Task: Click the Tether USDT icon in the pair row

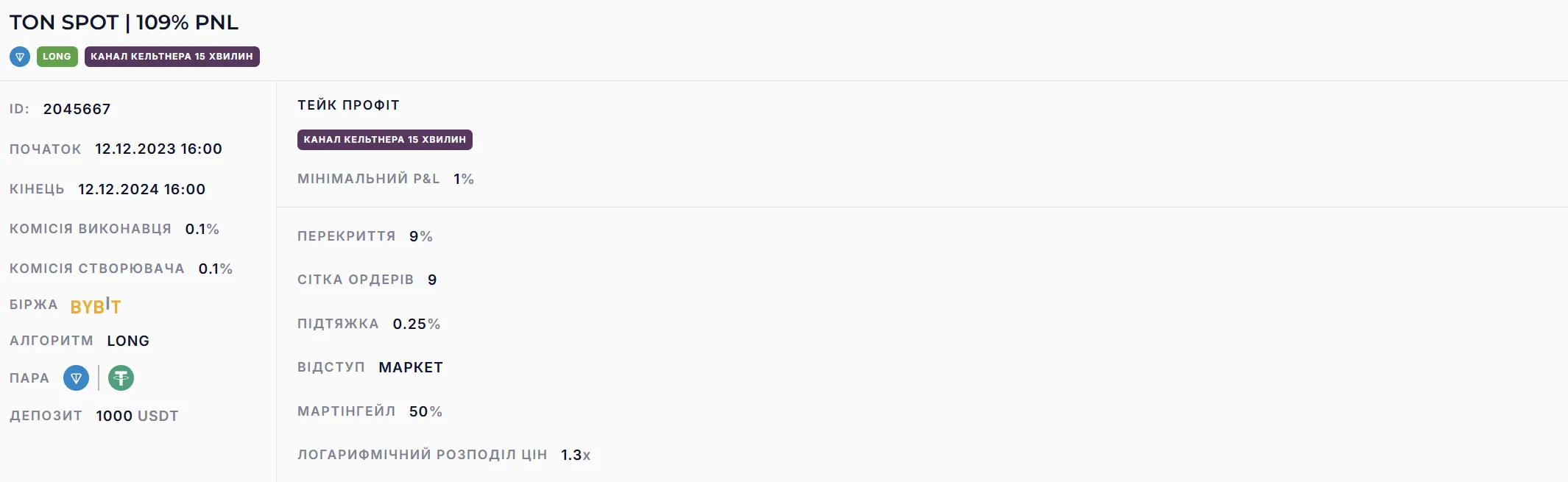Action: (121, 378)
